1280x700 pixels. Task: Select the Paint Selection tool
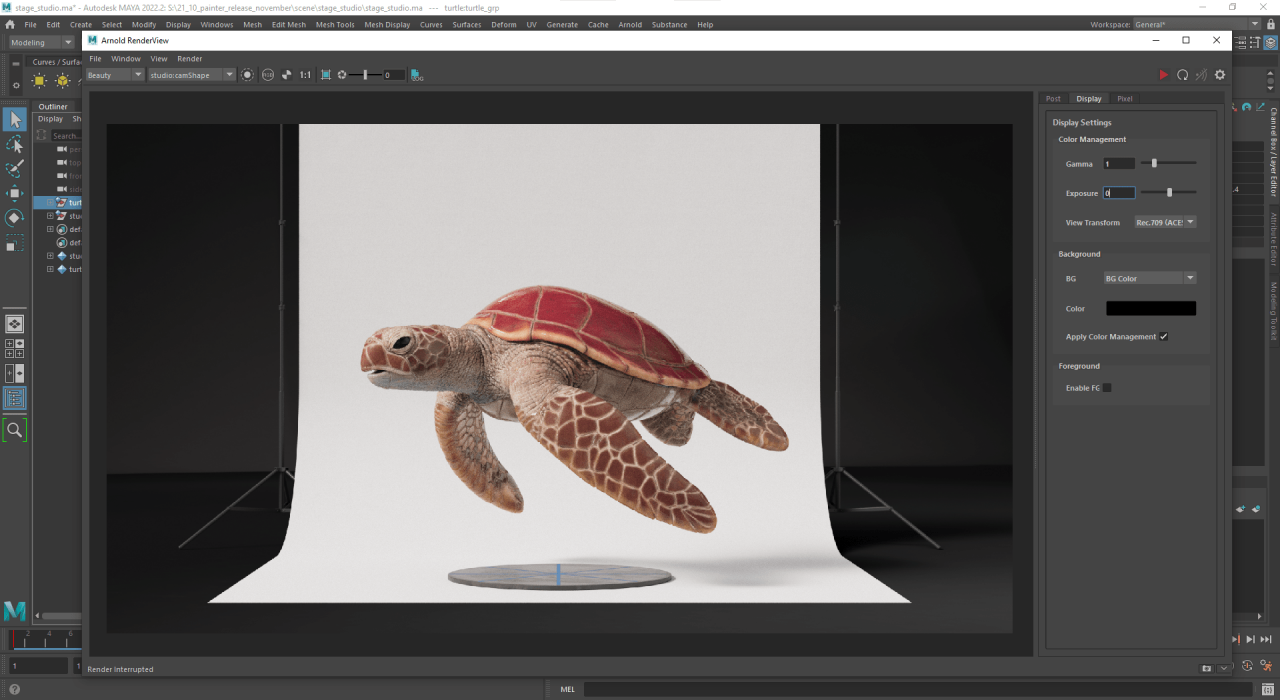[x=14, y=169]
